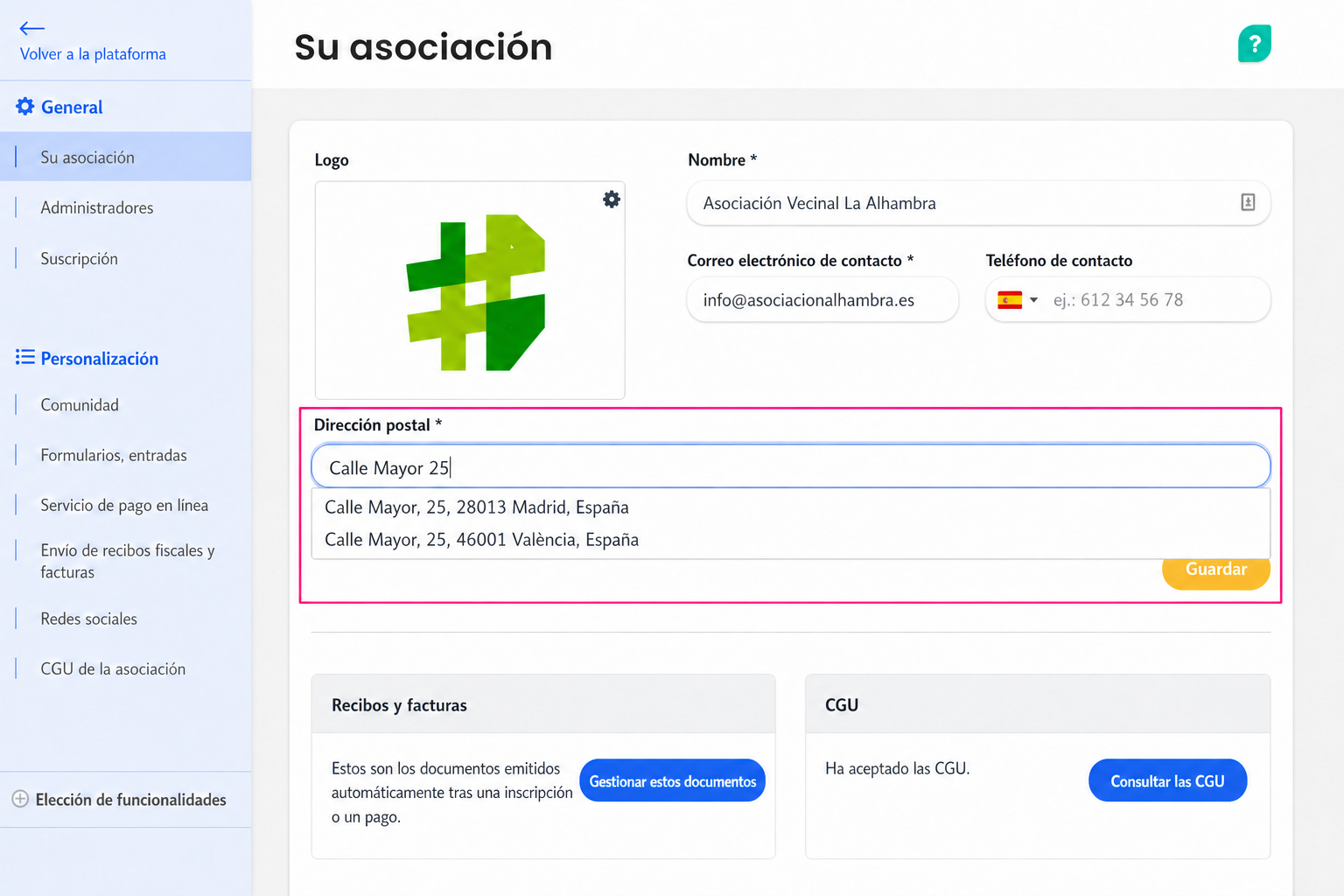The height and width of the screenshot is (896, 1344).
Task: Open Su asociación menu item
Action: pyautogui.click(x=125, y=157)
